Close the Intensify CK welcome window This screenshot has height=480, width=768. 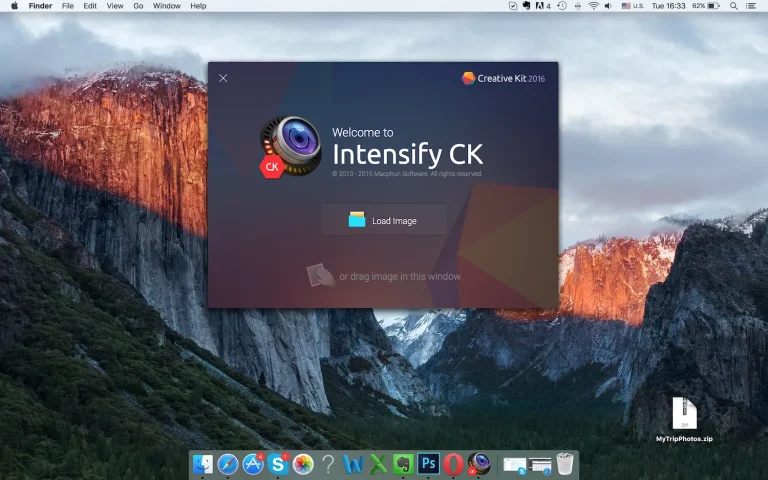[x=223, y=78]
